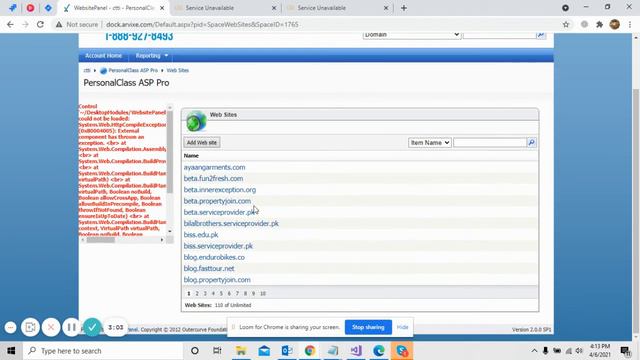
Task: Click the Not secure warning icon
Action: 59,24
